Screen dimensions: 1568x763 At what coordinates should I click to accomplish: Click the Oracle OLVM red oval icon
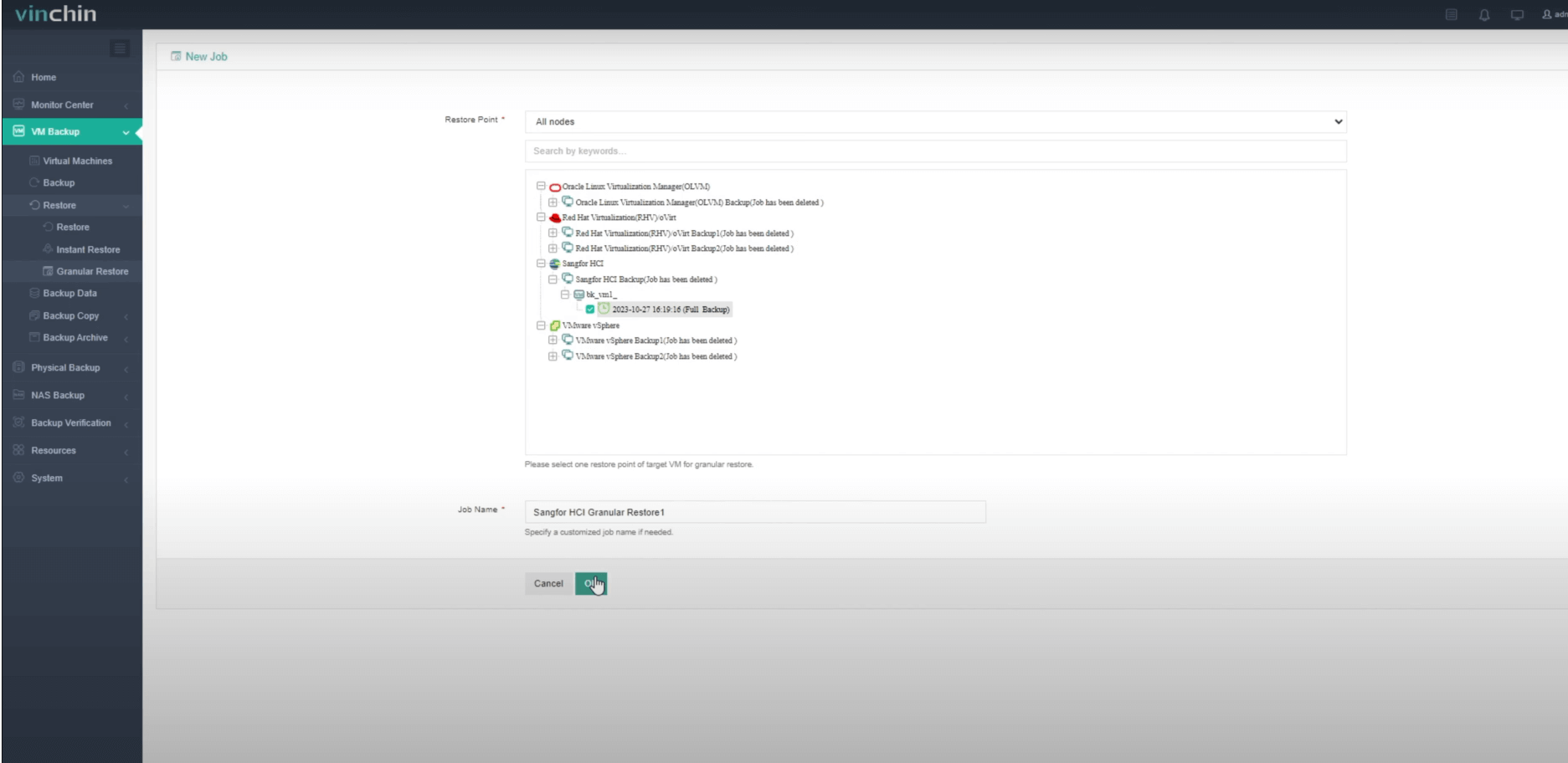[x=555, y=187]
